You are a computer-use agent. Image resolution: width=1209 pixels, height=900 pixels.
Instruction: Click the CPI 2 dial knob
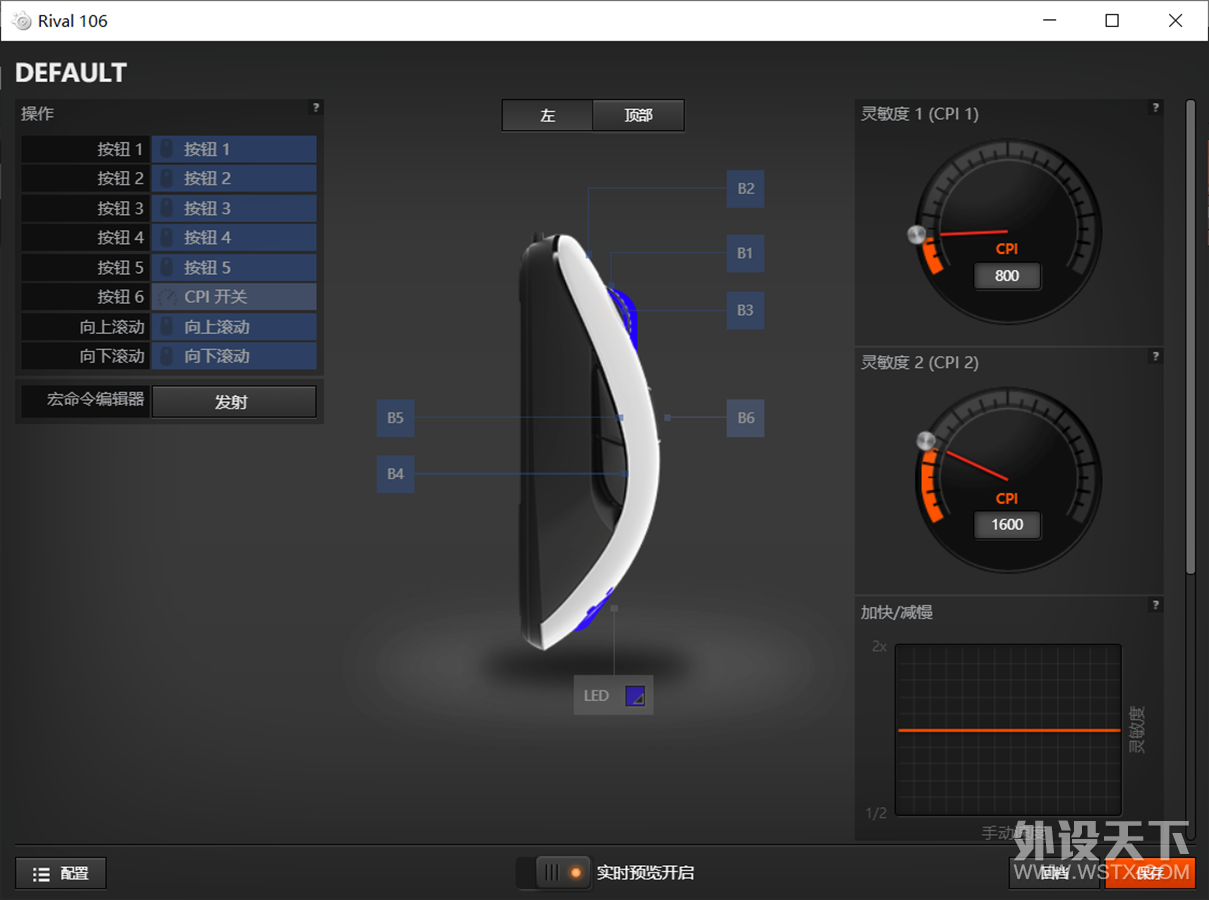click(926, 441)
